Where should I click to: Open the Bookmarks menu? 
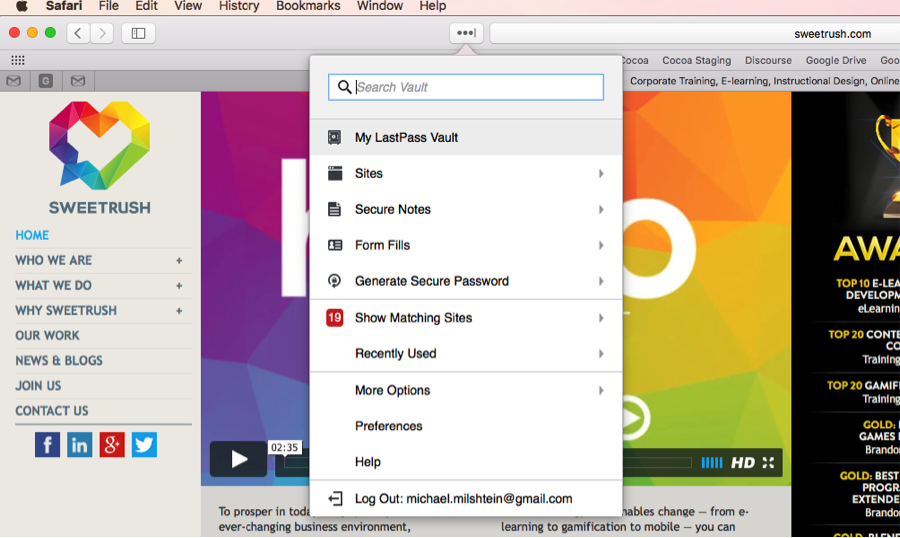tap(308, 6)
